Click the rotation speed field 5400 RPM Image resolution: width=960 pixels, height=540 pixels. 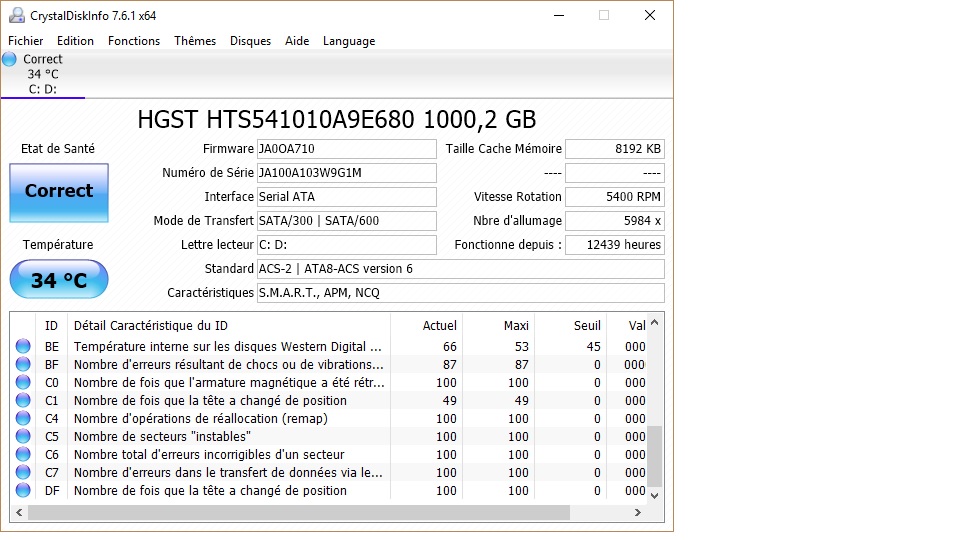(x=615, y=197)
